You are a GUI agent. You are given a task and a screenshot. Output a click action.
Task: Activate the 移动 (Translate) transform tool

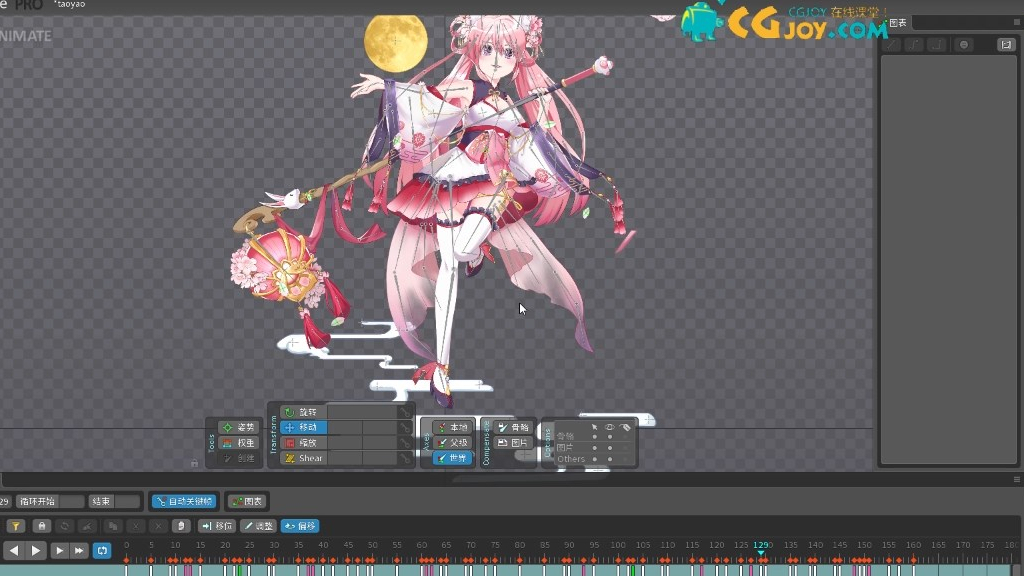click(x=303, y=427)
